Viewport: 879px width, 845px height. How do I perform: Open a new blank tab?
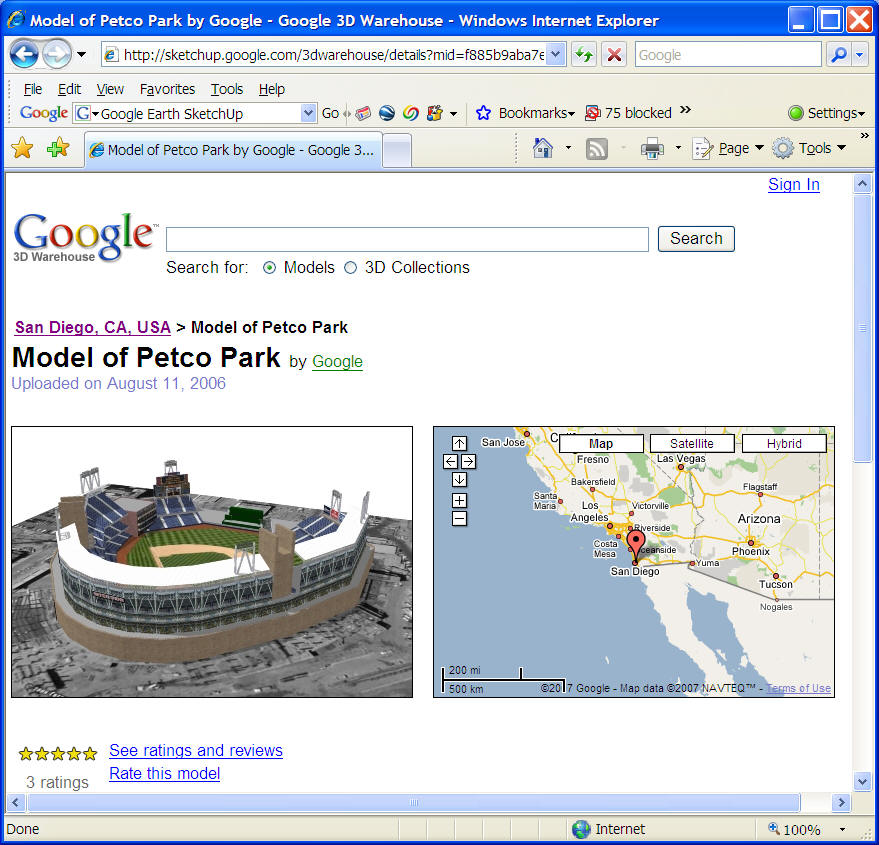(397, 150)
